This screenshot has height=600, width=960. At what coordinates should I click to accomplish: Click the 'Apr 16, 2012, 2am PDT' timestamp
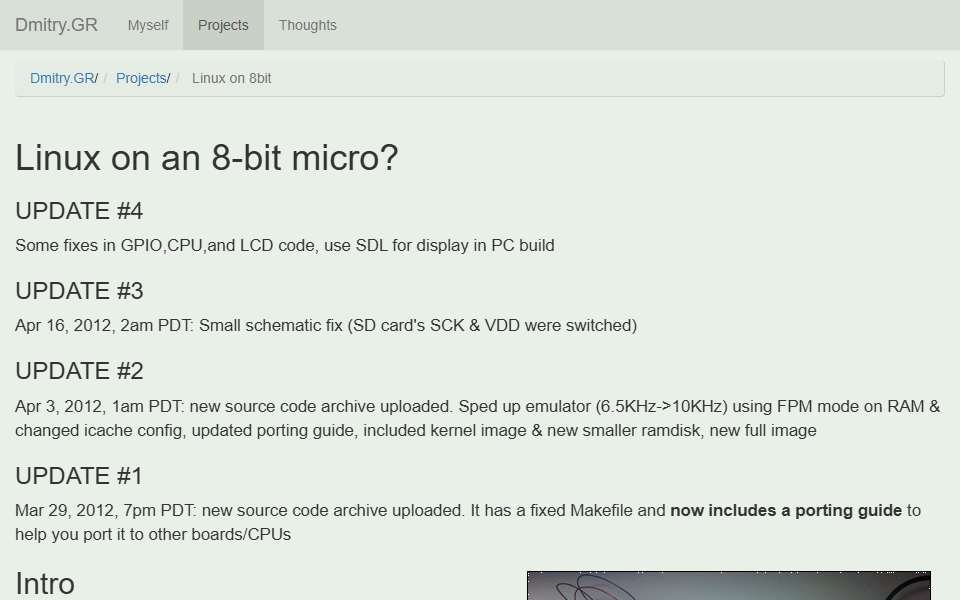(x=103, y=326)
